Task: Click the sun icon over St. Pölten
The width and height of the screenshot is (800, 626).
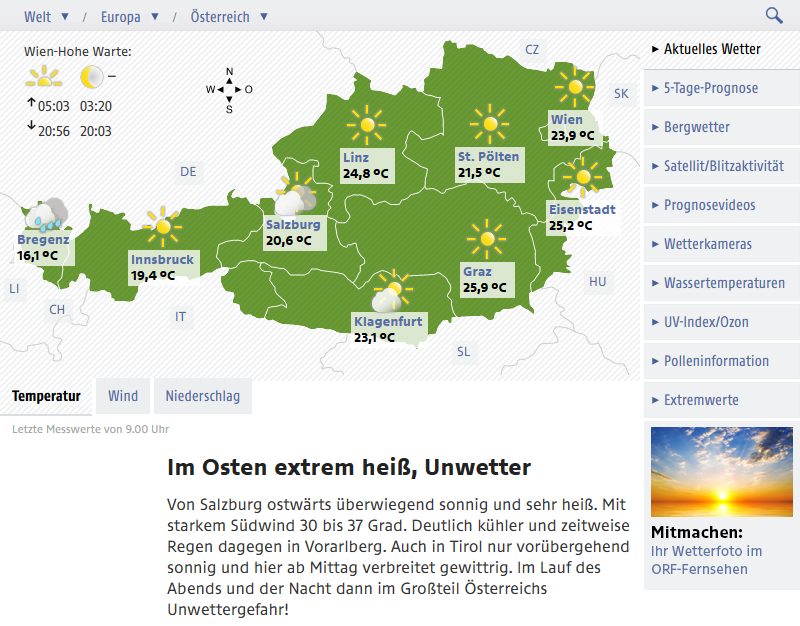Action: pos(489,125)
